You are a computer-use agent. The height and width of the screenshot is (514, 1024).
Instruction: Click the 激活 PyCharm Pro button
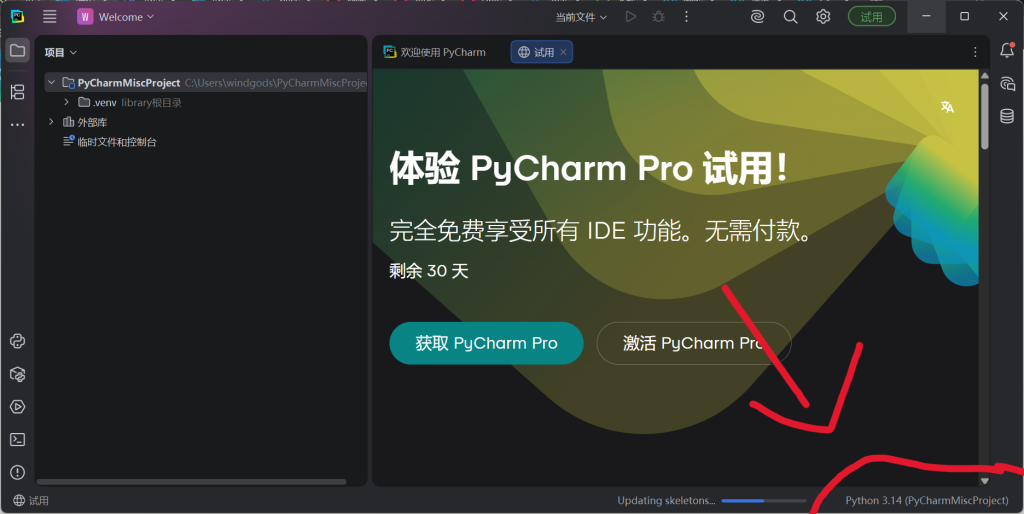coord(693,343)
